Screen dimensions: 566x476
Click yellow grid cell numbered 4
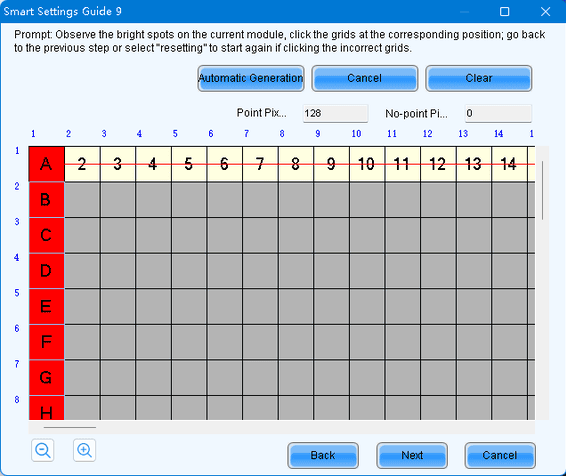(x=153, y=164)
